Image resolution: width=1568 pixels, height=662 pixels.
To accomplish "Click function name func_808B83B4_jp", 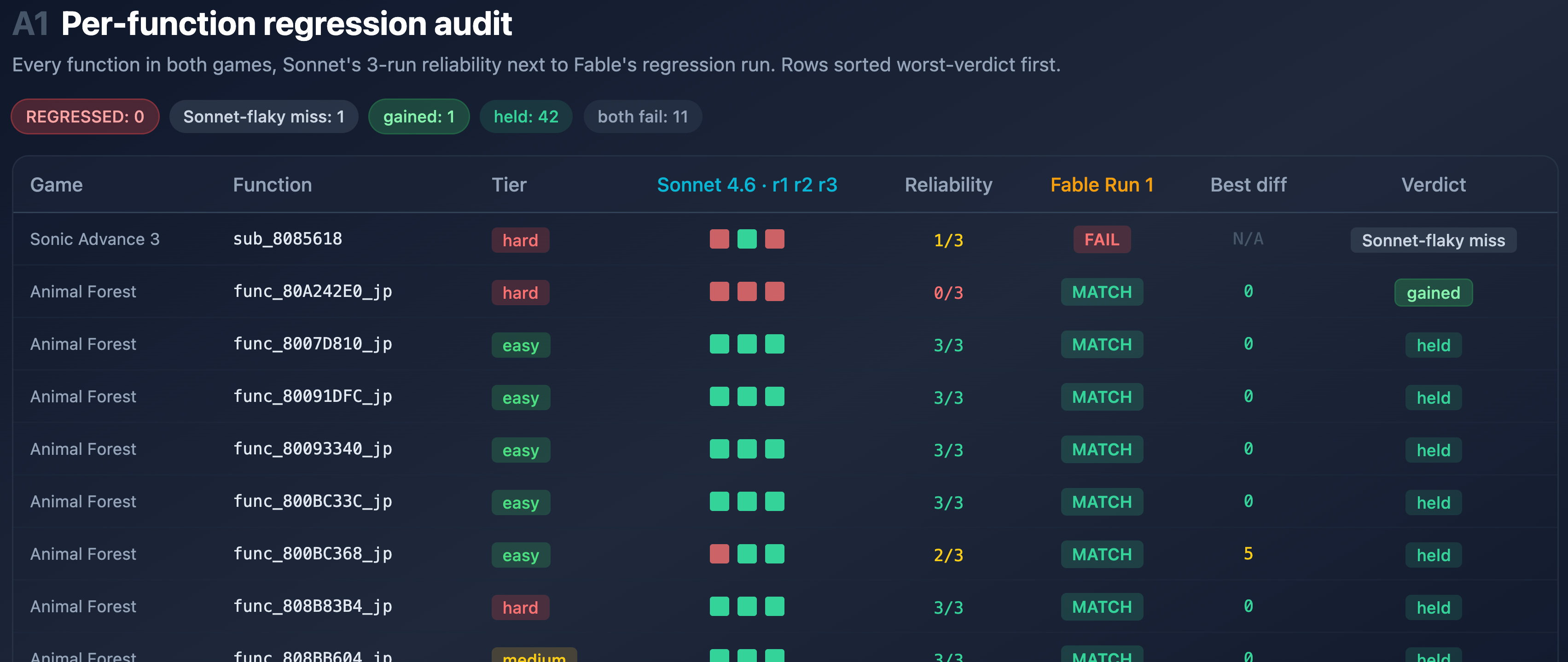I will (312, 606).
